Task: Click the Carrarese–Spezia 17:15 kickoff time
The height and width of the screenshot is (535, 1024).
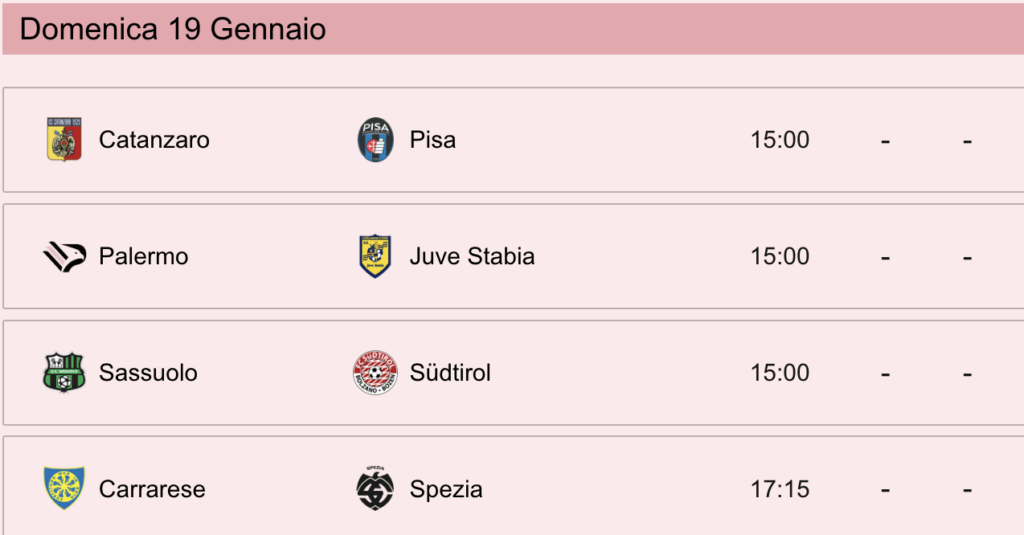Action: tap(780, 489)
